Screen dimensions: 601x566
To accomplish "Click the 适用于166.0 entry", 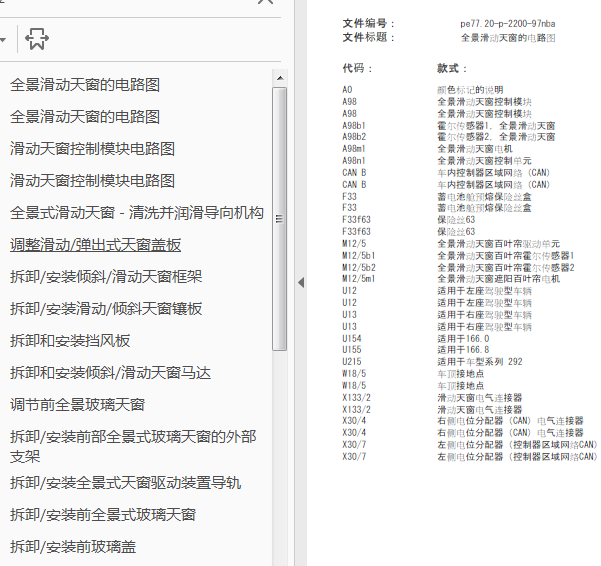I will click(463, 339).
